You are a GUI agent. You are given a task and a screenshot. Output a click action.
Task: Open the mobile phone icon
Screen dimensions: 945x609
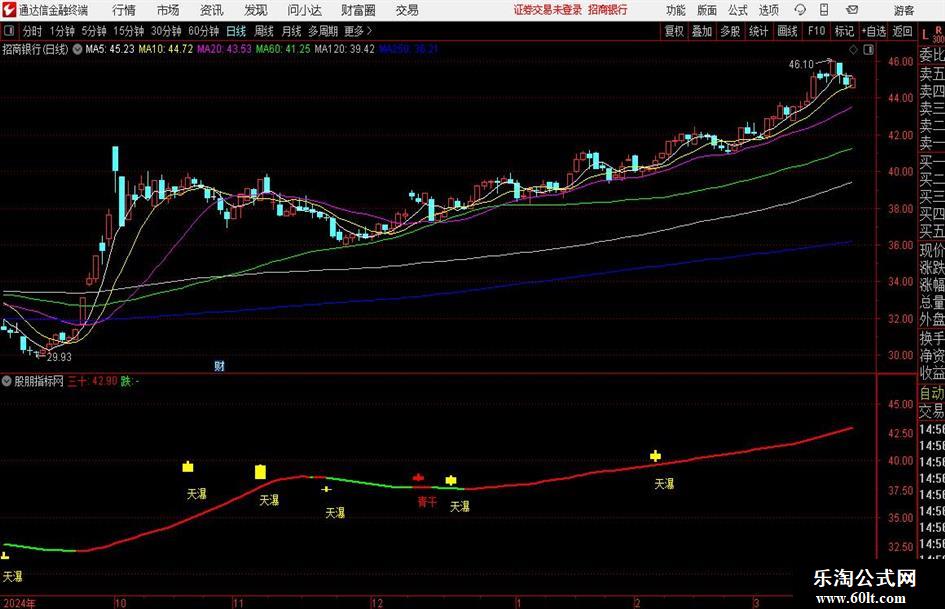(x=824, y=10)
